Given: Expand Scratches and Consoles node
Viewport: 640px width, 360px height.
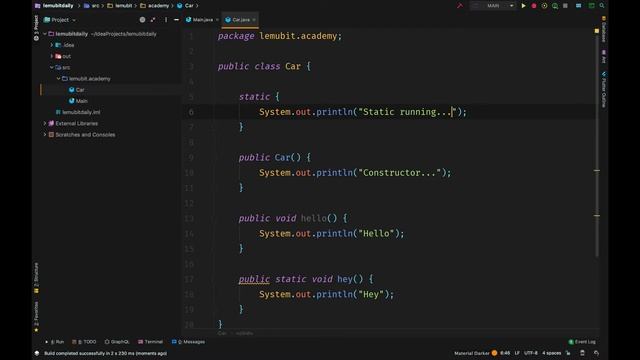Looking at the screenshot, I should point(45,134).
